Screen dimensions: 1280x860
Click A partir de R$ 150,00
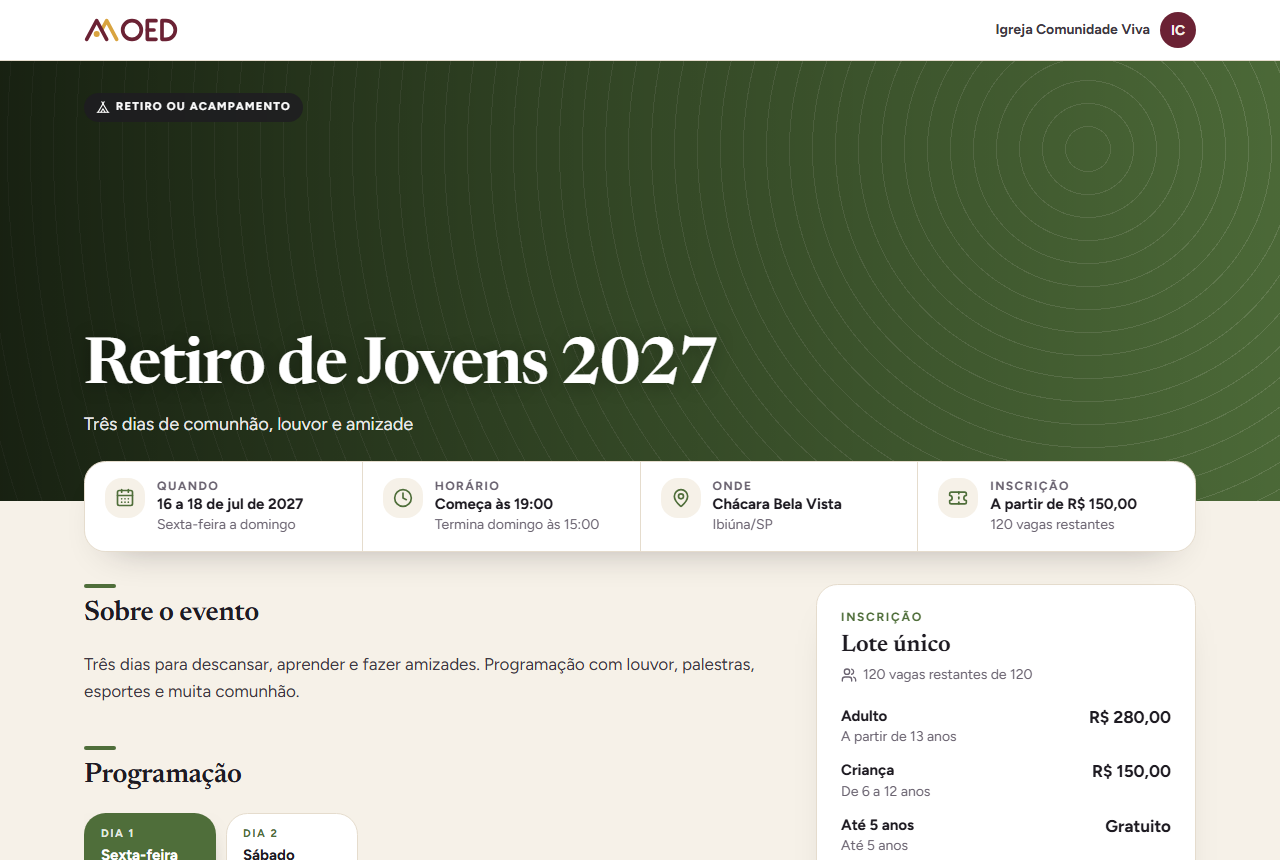[x=1064, y=504]
